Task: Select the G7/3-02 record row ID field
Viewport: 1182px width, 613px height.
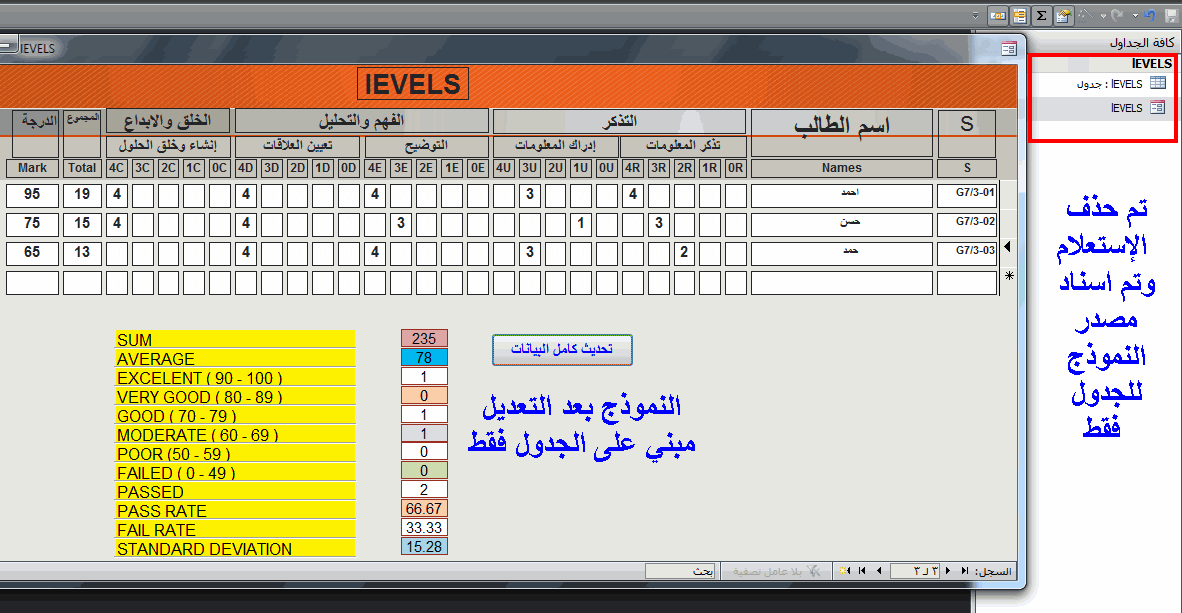Action: pyautogui.click(x=967, y=224)
